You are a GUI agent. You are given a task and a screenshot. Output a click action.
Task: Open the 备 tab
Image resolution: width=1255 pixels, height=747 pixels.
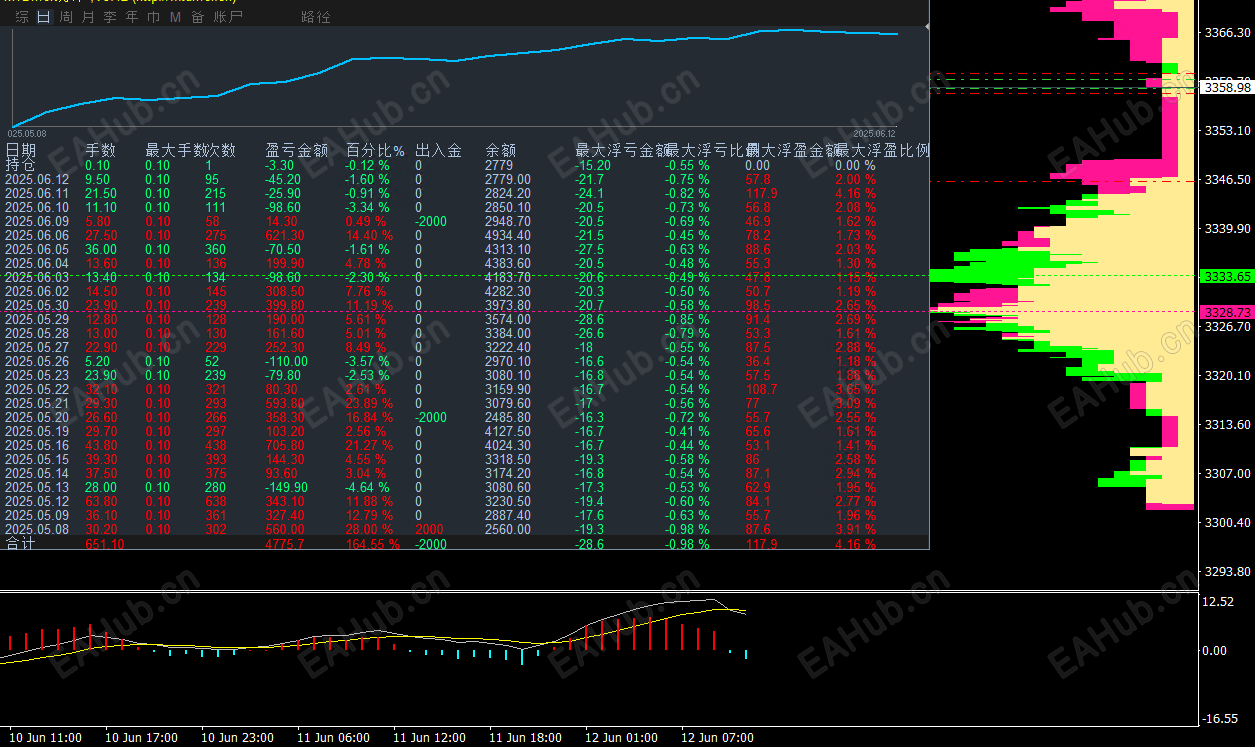[197, 17]
